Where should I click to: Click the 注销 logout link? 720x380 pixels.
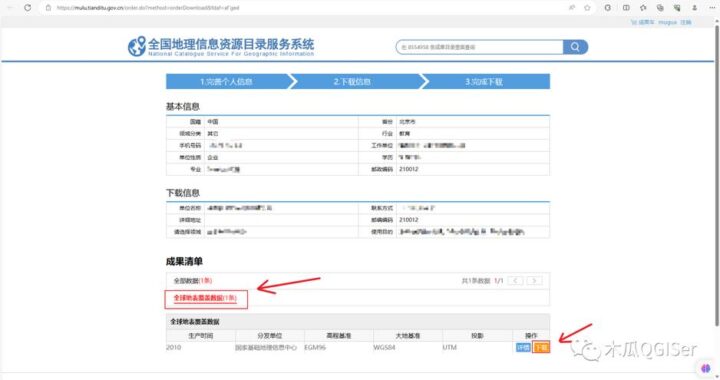click(686, 22)
